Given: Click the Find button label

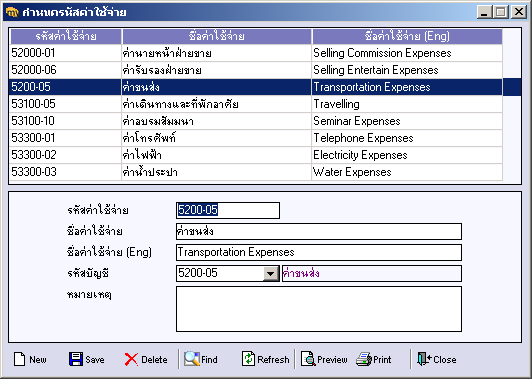Looking at the screenshot, I should point(209,360).
